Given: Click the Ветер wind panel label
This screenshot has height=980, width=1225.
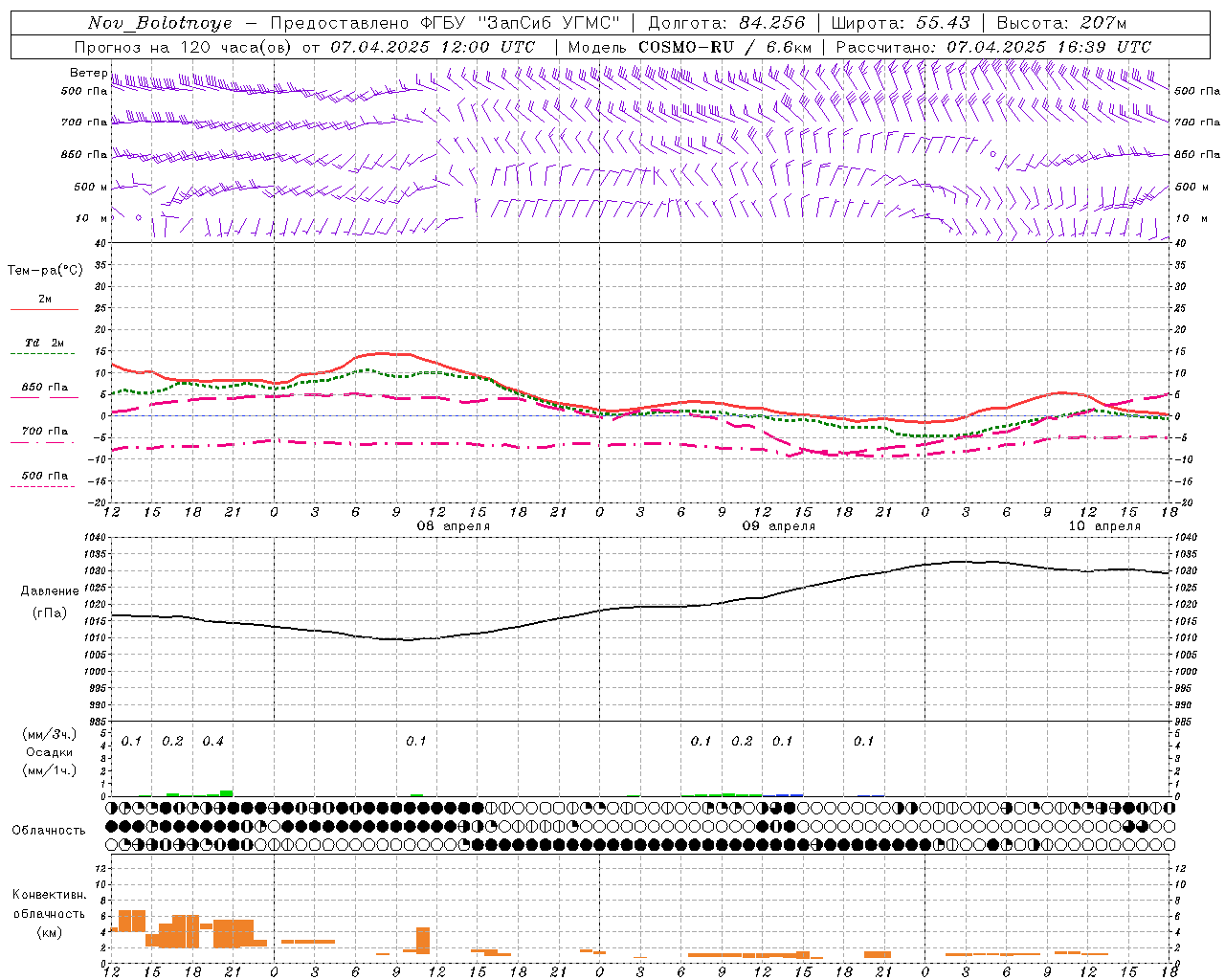Looking at the screenshot, I should tap(88, 73).
